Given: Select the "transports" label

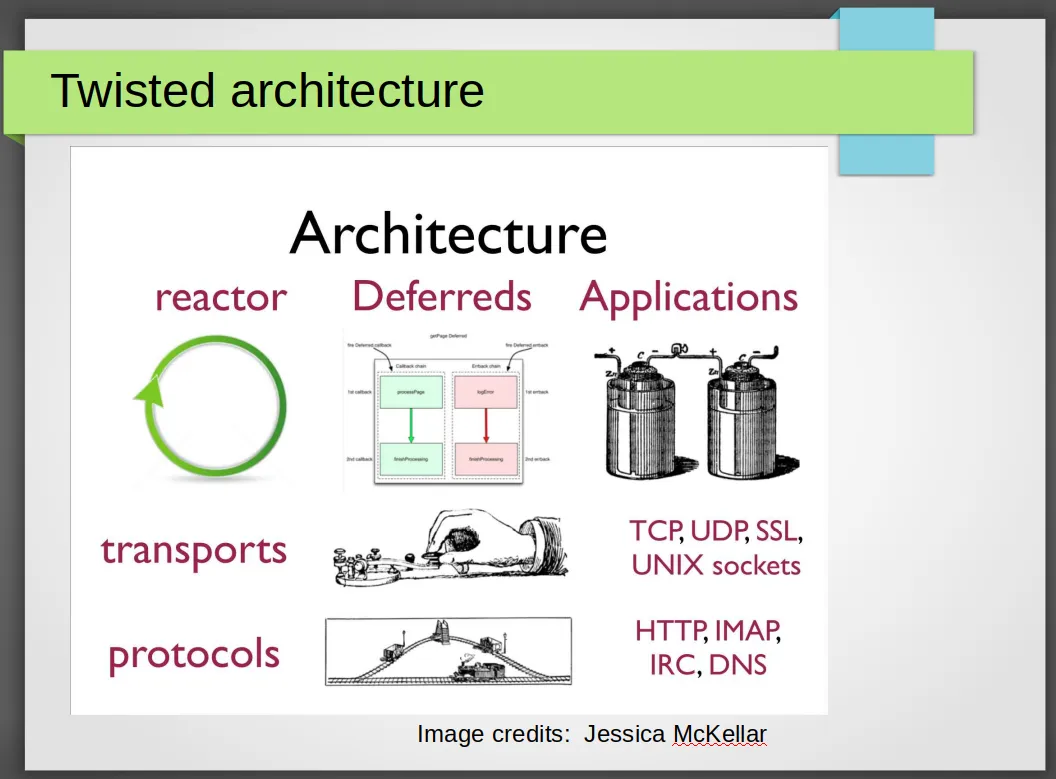Looking at the screenshot, I should pos(194,551).
